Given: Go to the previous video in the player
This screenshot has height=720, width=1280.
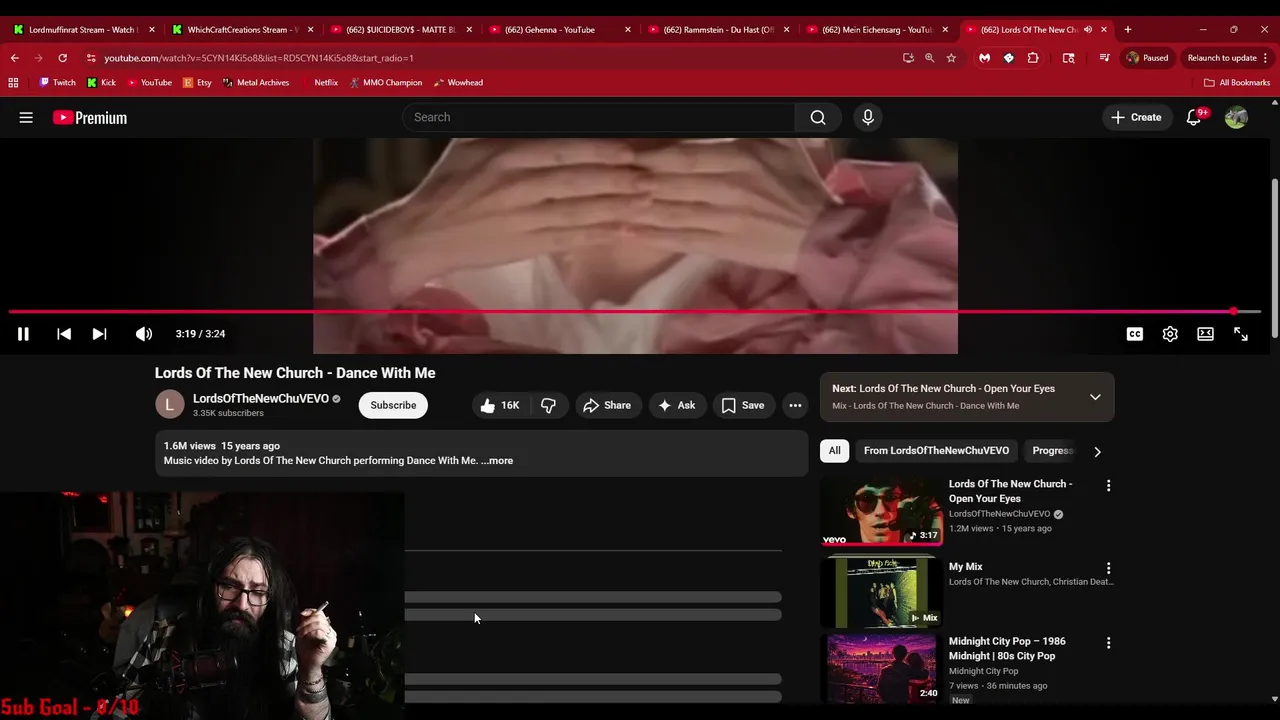Looking at the screenshot, I should (64, 334).
